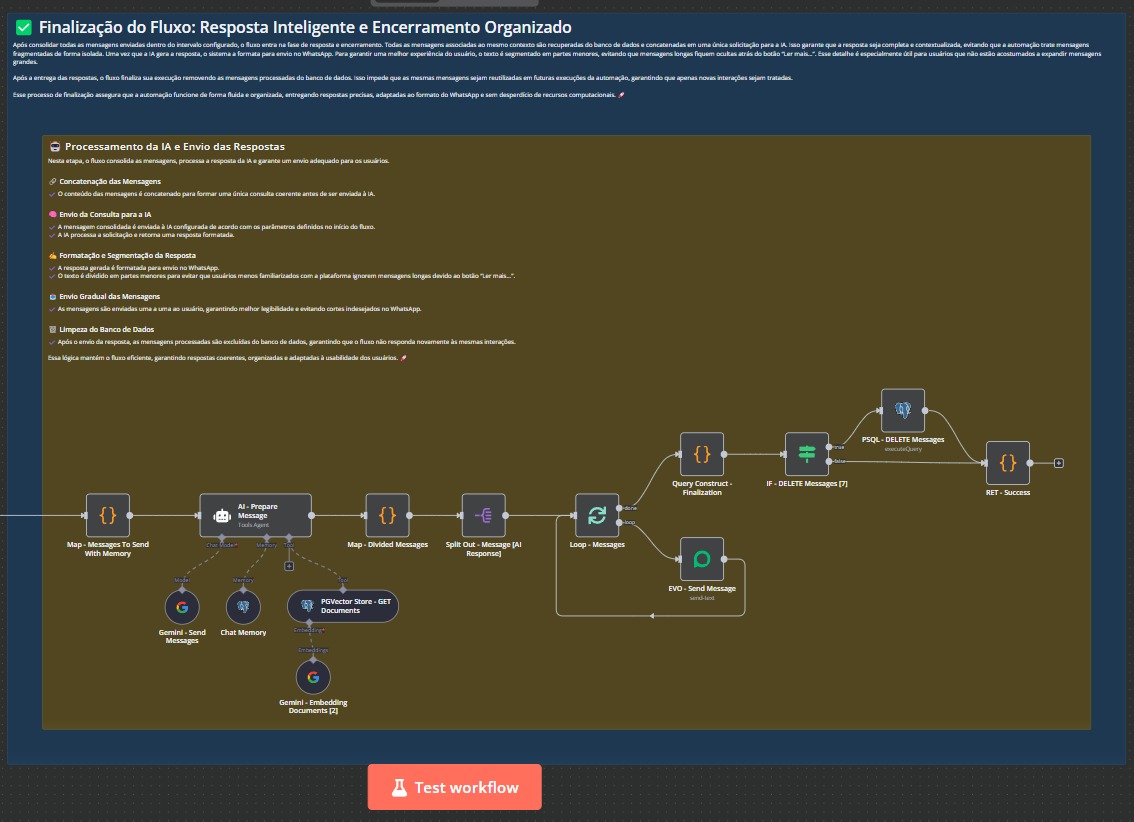
Task: Open the "Map - Messages To Send With Memory" node
Action: (x=107, y=516)
